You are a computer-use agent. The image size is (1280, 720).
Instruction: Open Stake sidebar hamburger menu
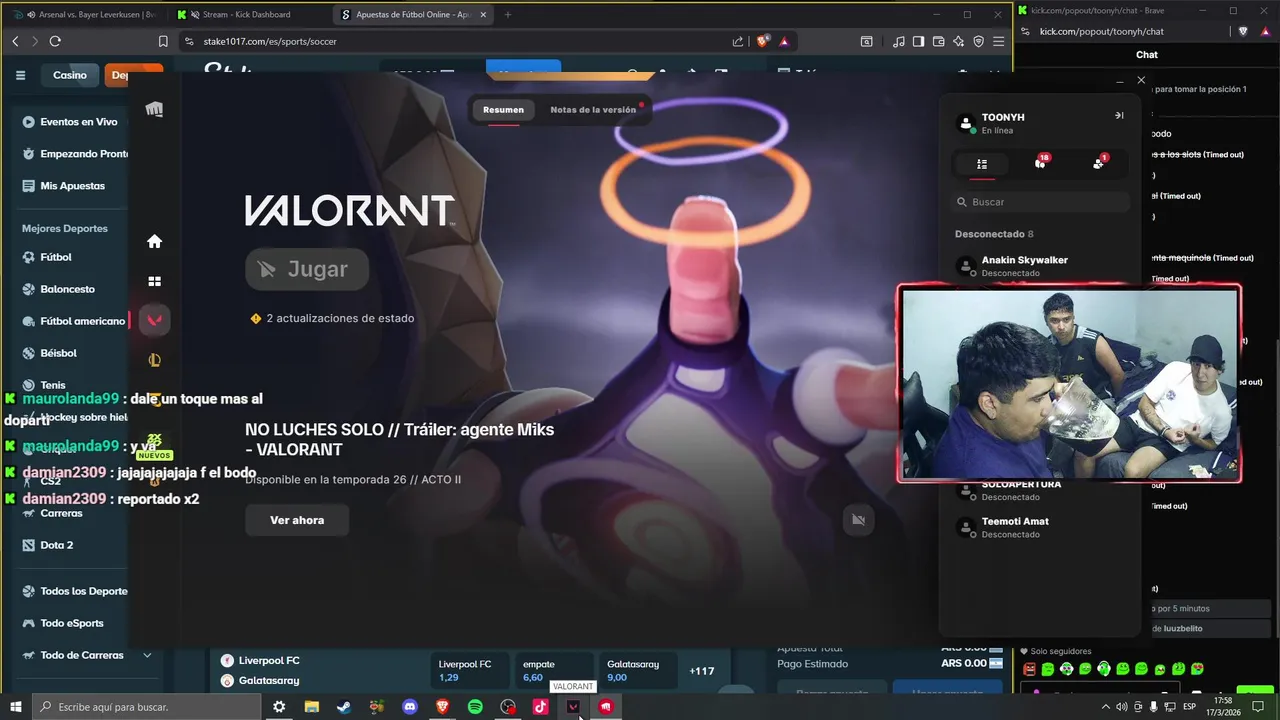(x=20, y=75)
